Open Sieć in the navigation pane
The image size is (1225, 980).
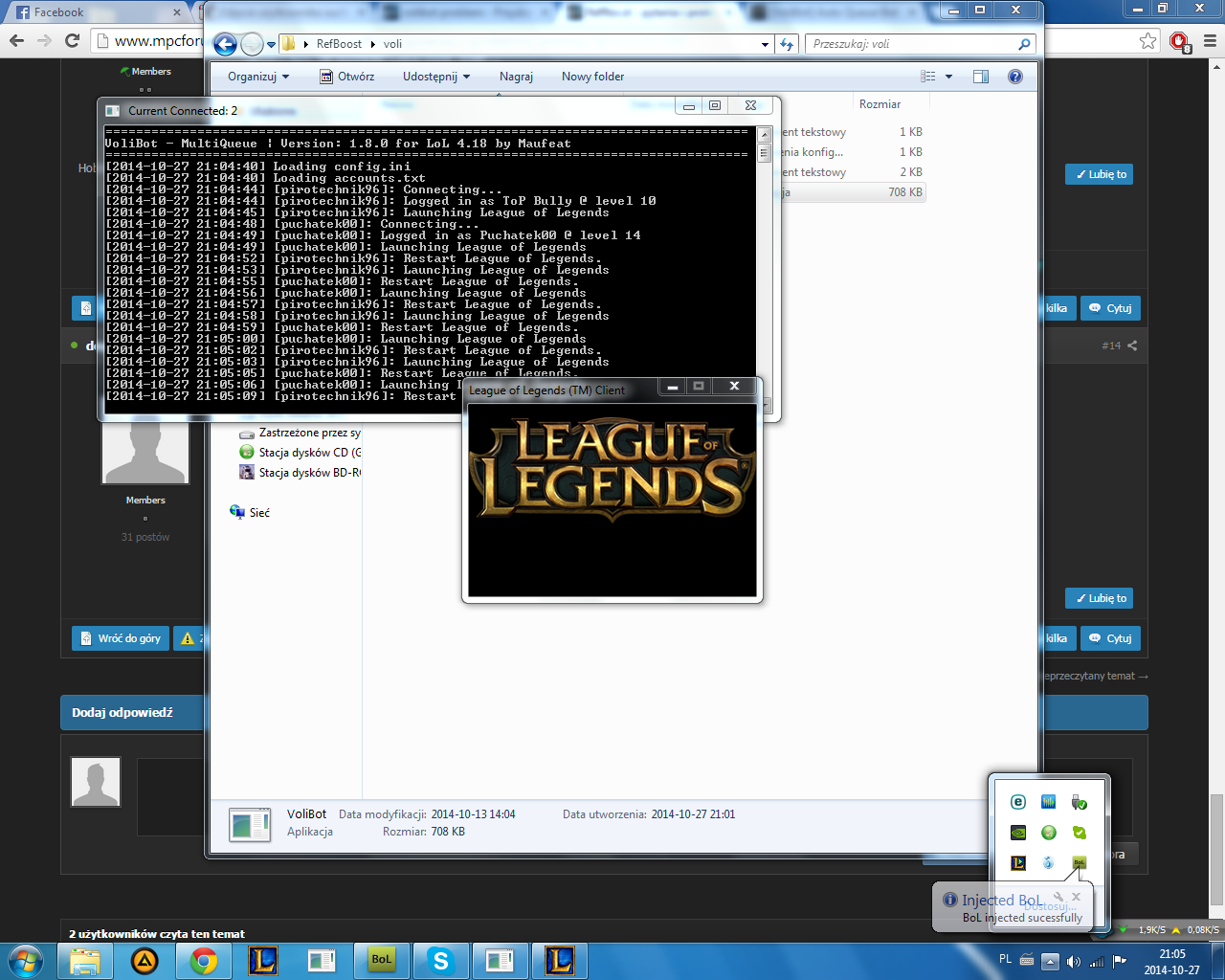(x=250, y=513)
